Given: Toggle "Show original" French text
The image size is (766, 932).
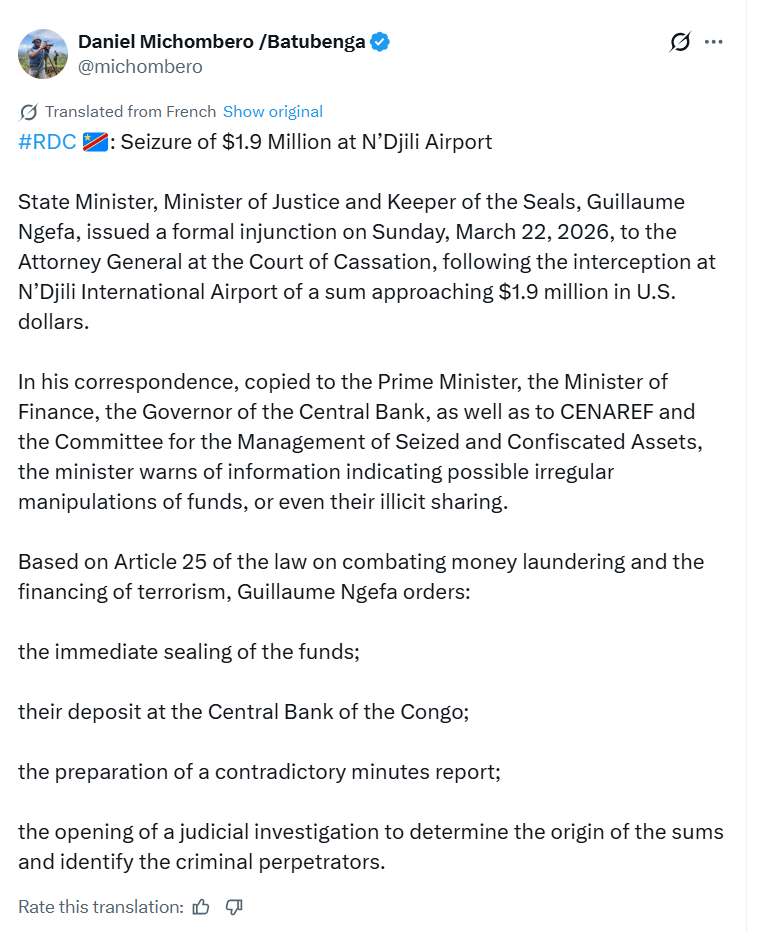Looking at the screenshot, I should pyautogui.click(x=272, y=111).
